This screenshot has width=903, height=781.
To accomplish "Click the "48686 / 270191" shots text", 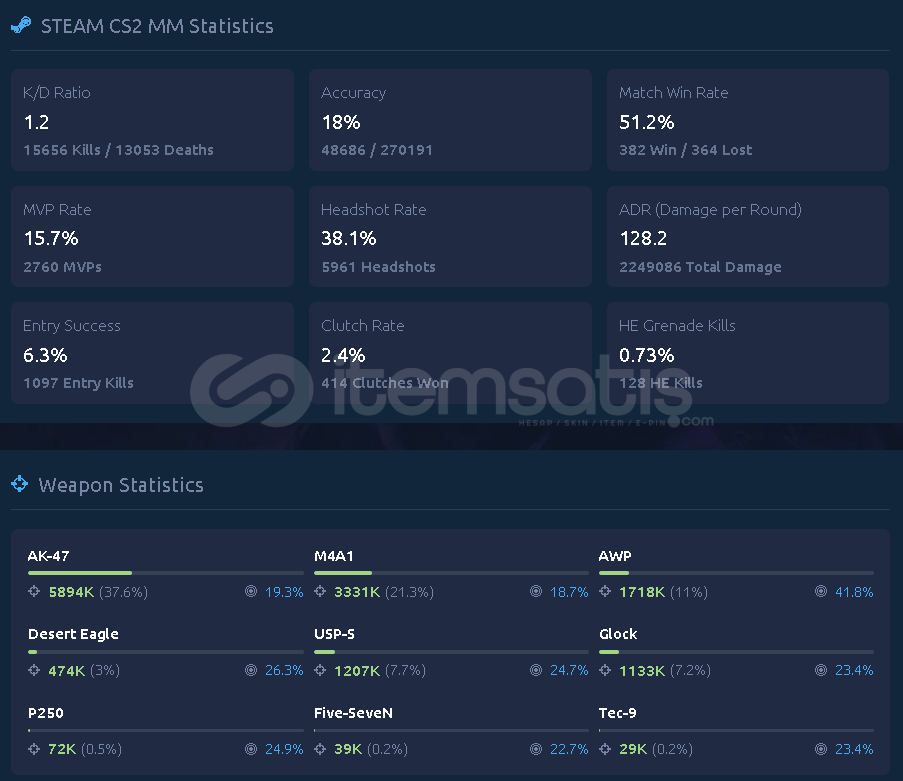I will (x=377, y=150).
